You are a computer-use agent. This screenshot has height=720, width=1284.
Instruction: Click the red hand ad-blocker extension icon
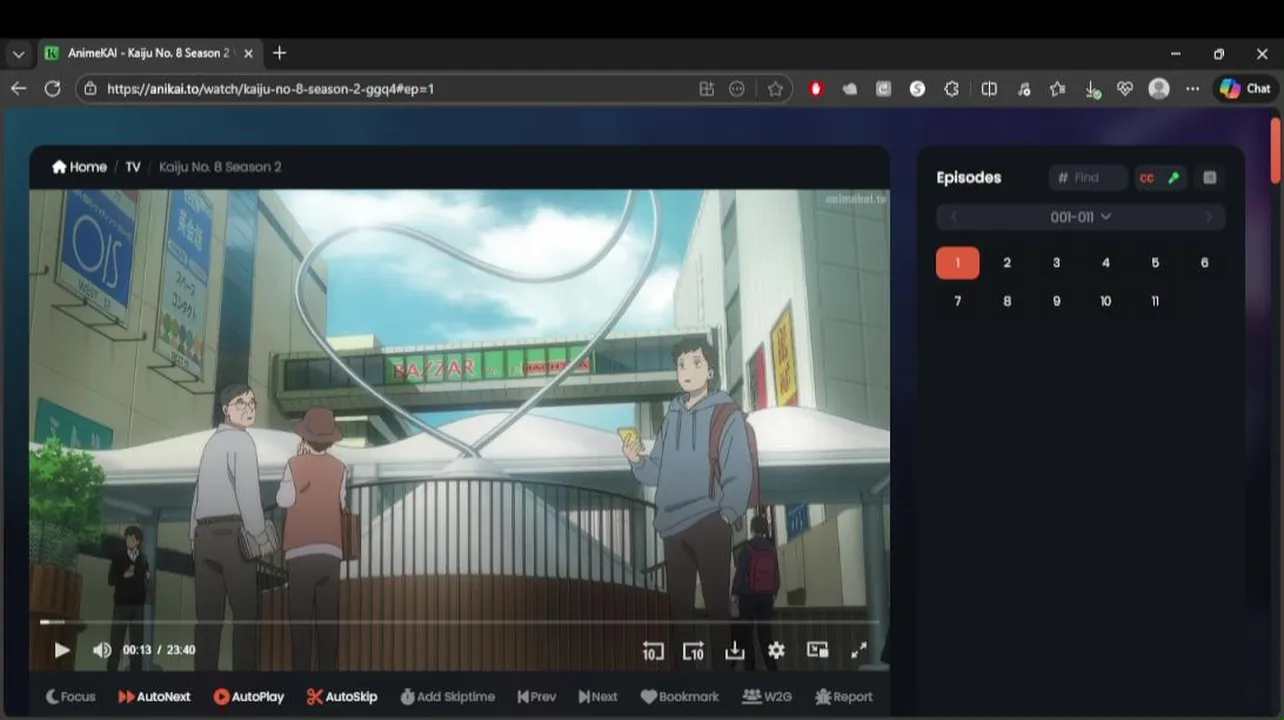pyautogui.click(x=817, y=89)
